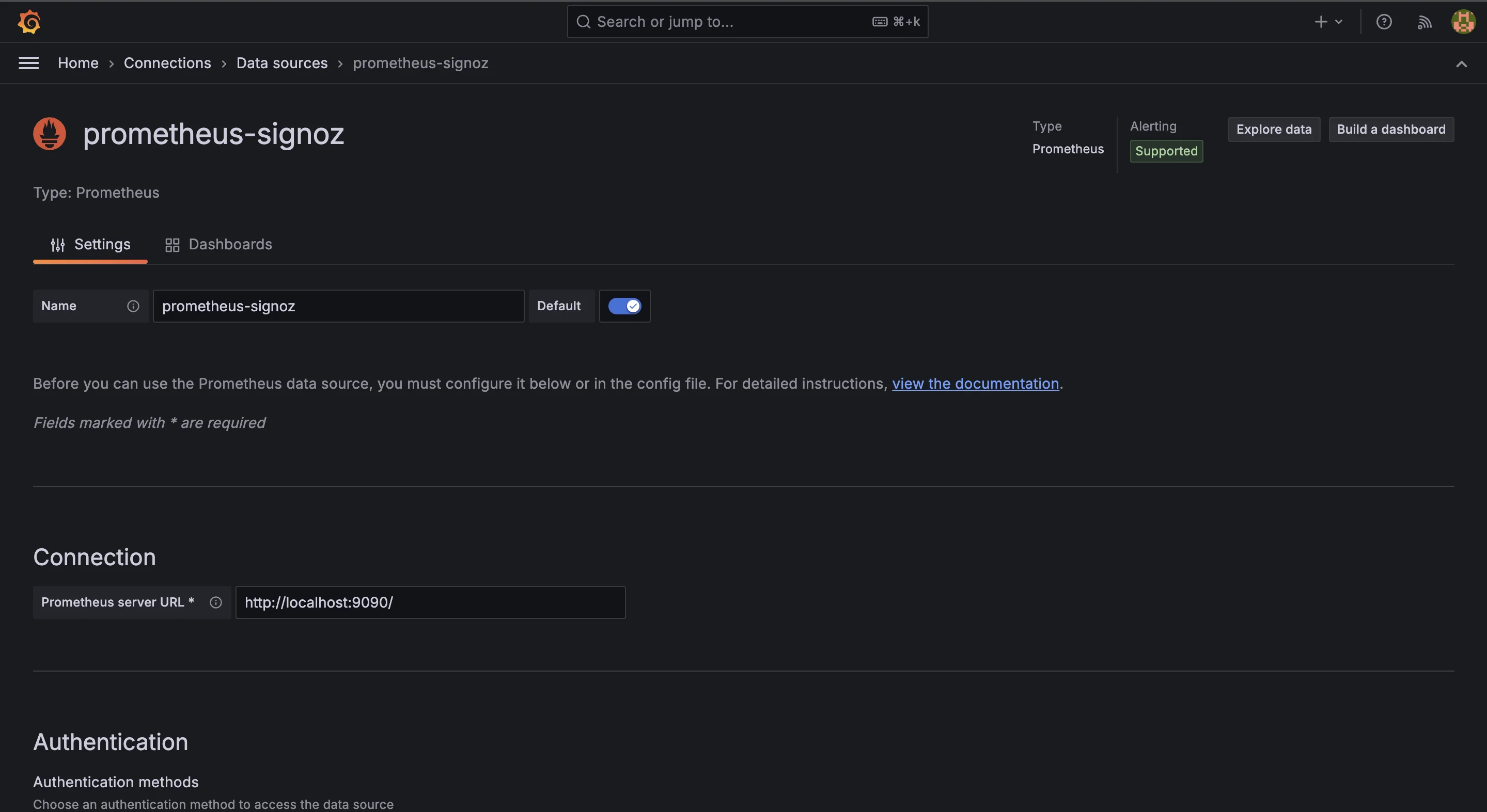Image resolution: width=1487 pixels, height=812 pixels.
Task: Click the Type: Prometheus subtitle
Action: (x=96, y=193)
